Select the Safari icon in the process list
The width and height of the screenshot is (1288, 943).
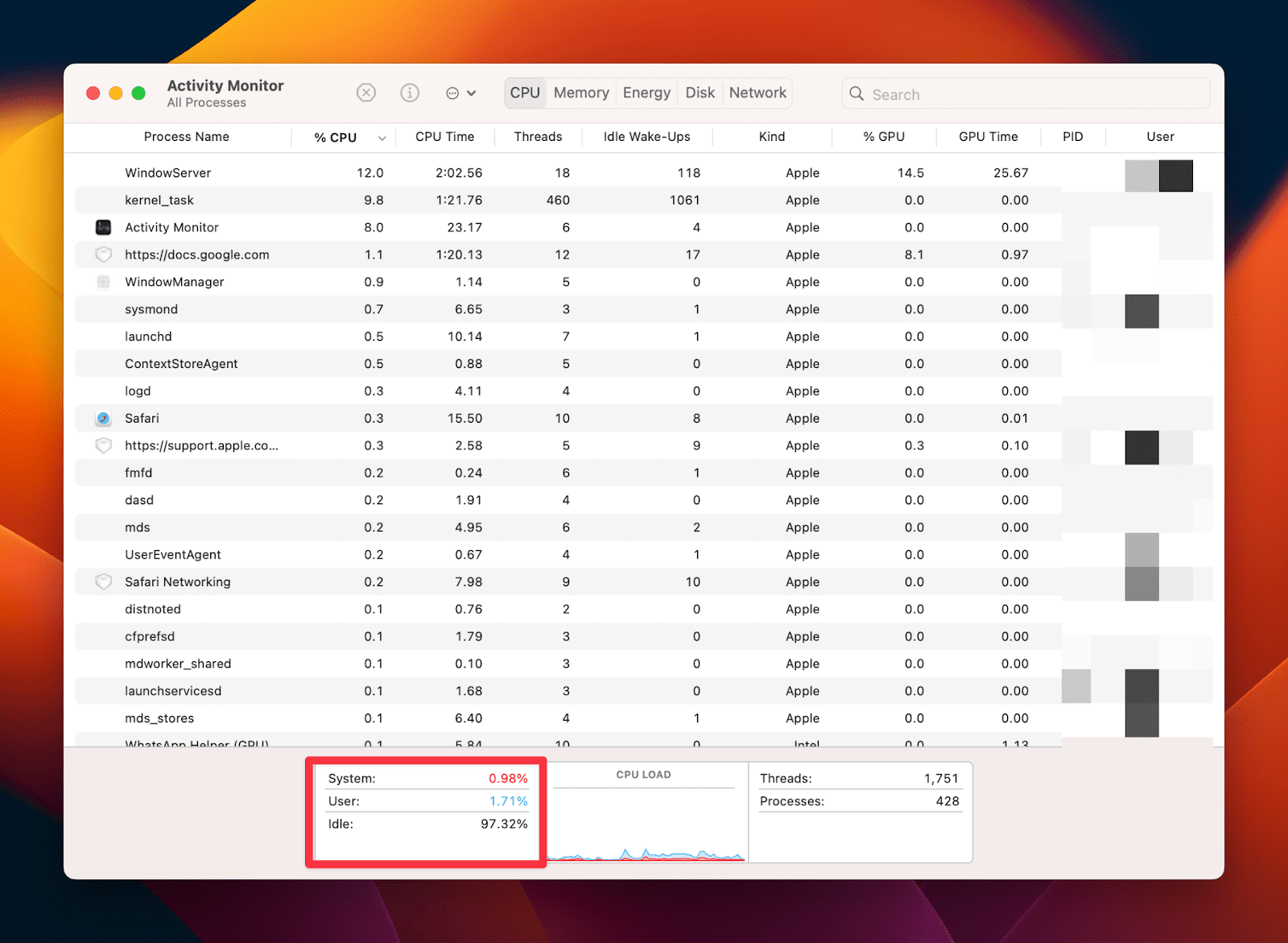pos(103,418)
